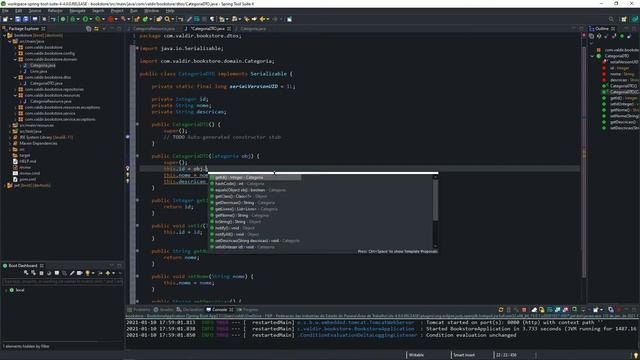This screenshot has height=360, width=640.
Task: Open the dropdown next to the Run icon
Action: pos(91,19)
